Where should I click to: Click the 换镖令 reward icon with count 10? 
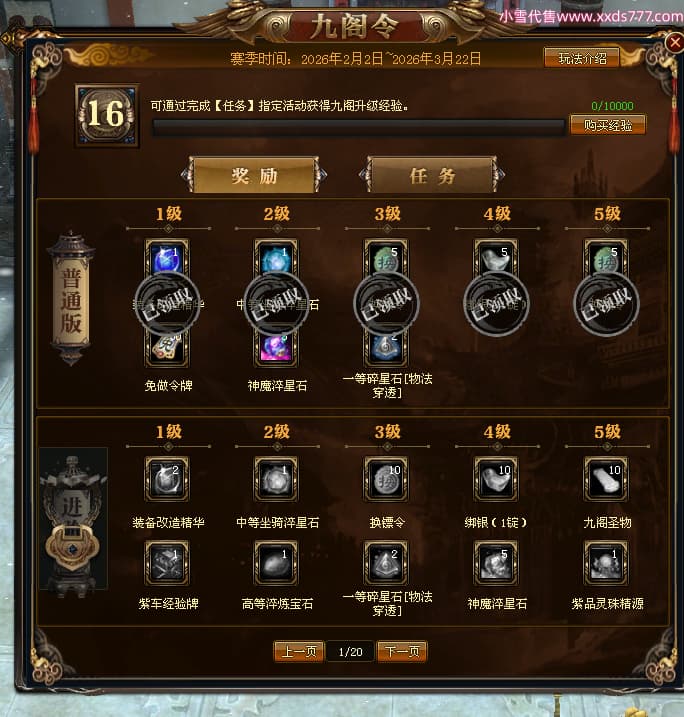click(x=386, y=479)
